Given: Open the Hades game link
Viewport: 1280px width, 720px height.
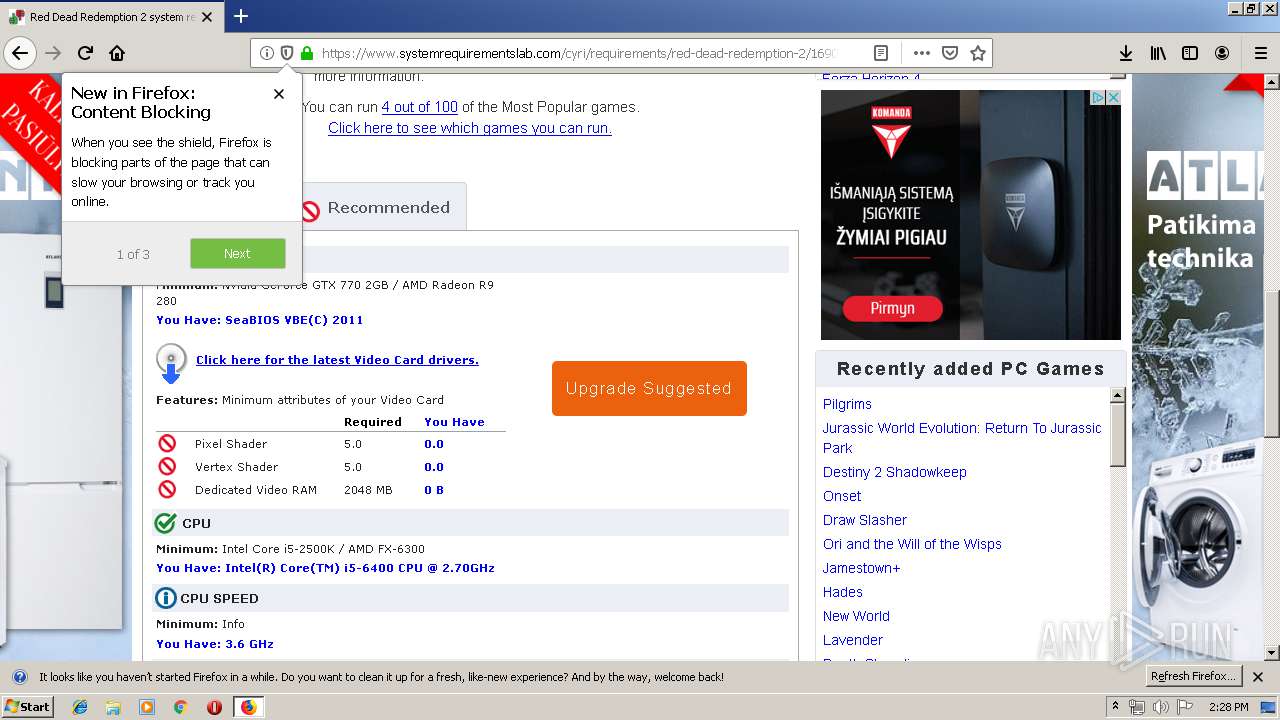Looking at the screenshot, I should click(x=843, y=592).
